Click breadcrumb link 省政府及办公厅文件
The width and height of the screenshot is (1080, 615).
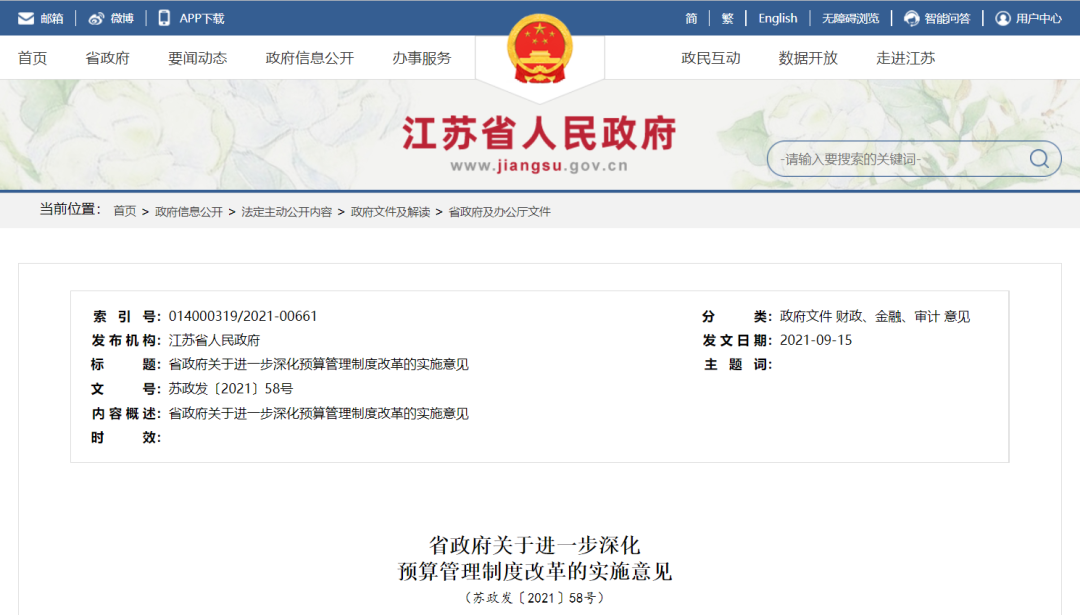tap(499, 211)
